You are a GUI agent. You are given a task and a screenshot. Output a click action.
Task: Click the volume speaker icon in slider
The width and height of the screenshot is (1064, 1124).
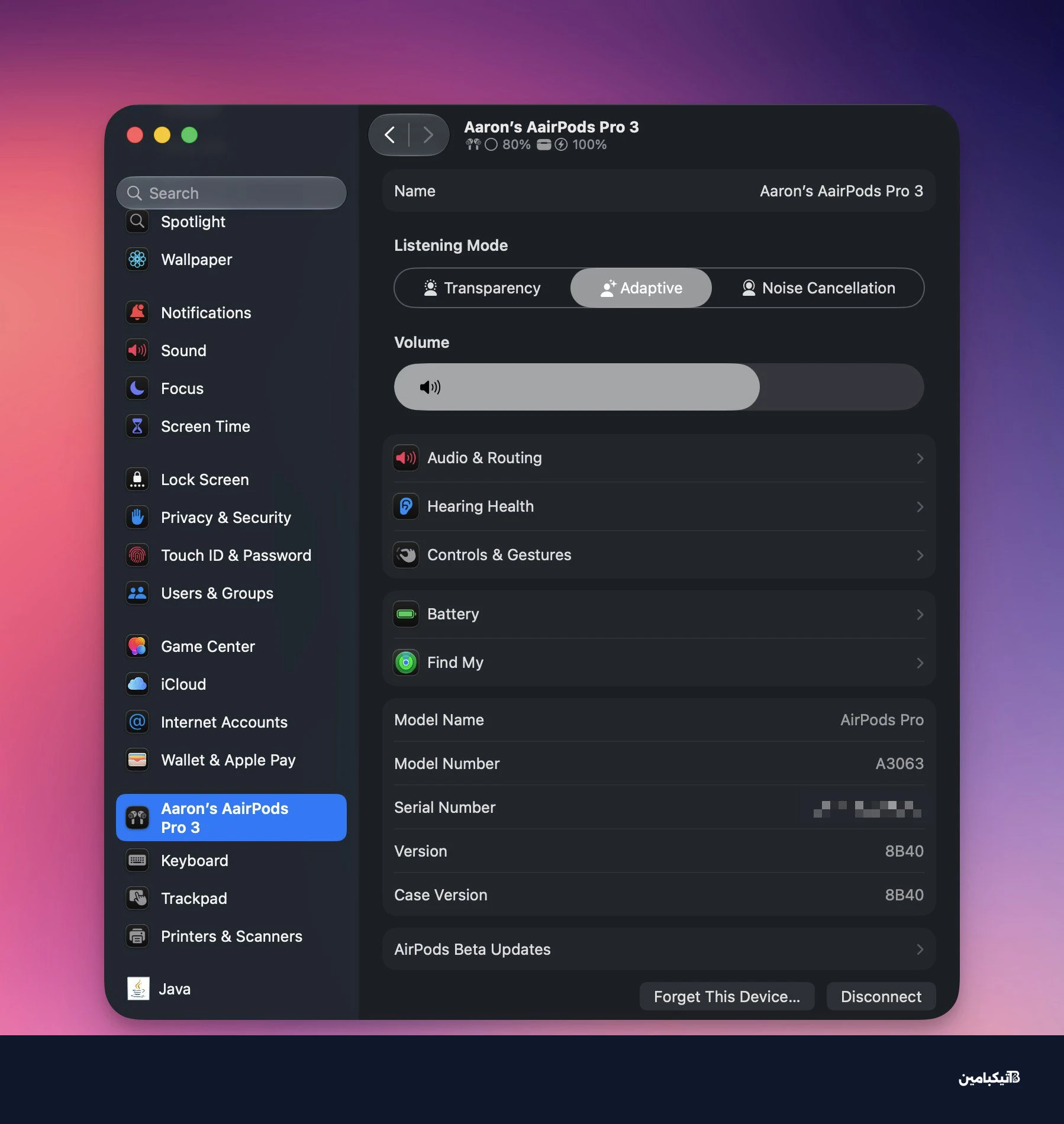[x=430, y=387]
